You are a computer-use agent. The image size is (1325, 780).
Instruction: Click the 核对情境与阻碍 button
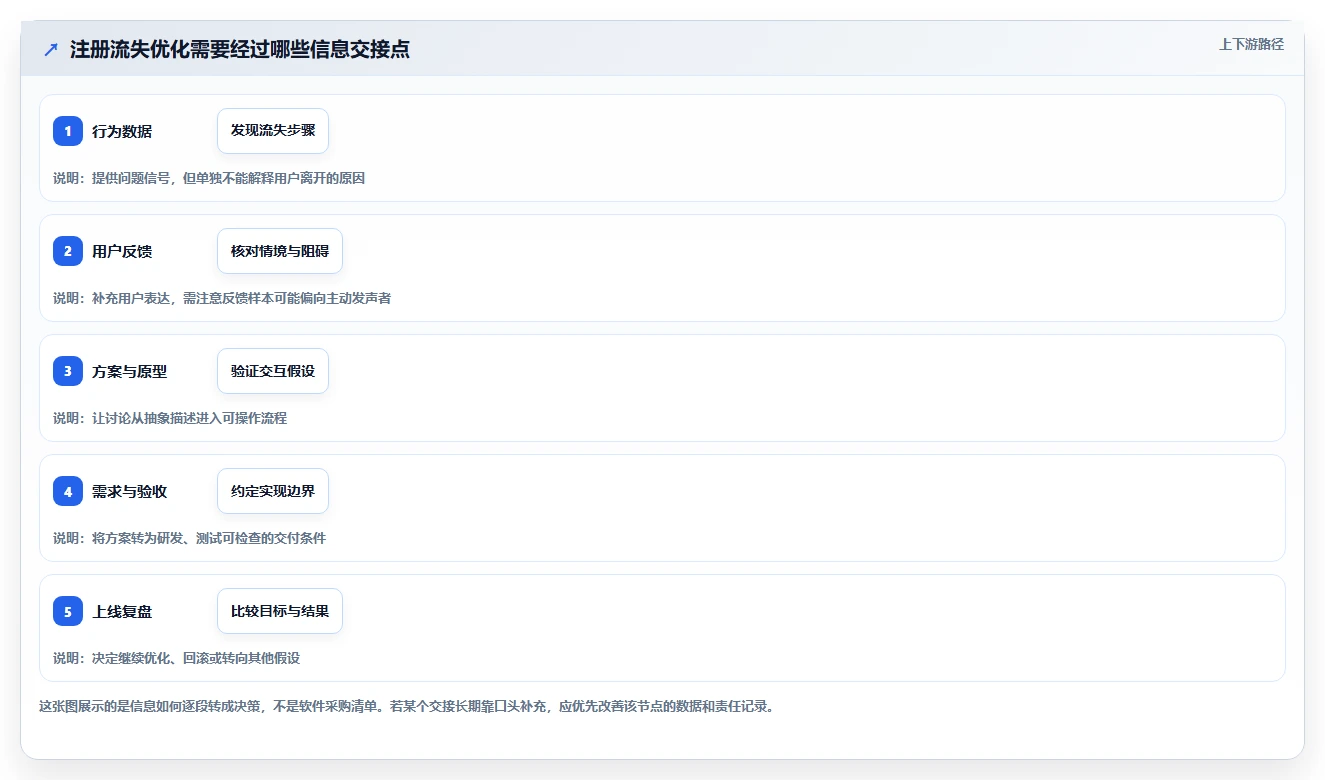tap(280, 251)
